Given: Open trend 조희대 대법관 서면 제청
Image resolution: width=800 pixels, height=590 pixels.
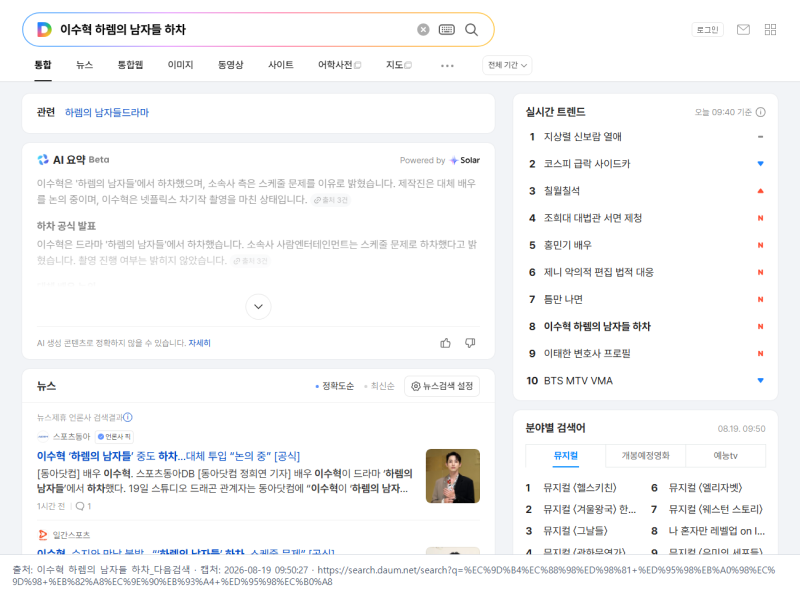Looking at the screenshot, I should (593, 218).
